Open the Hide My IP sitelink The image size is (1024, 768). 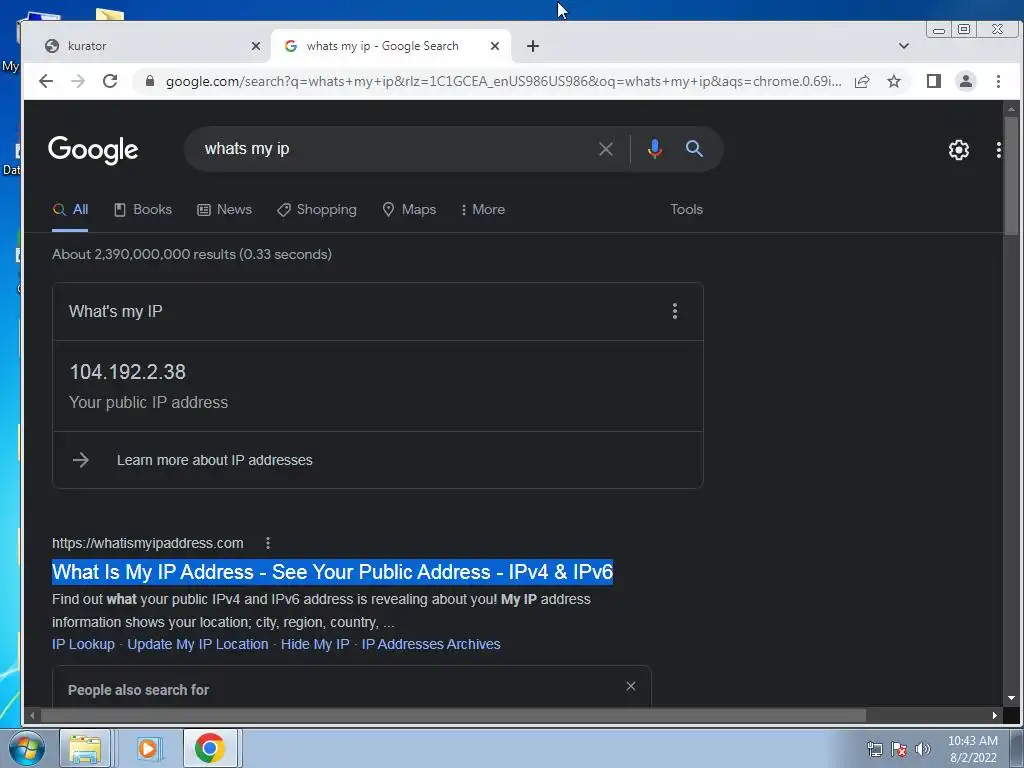tap(315, 645)
